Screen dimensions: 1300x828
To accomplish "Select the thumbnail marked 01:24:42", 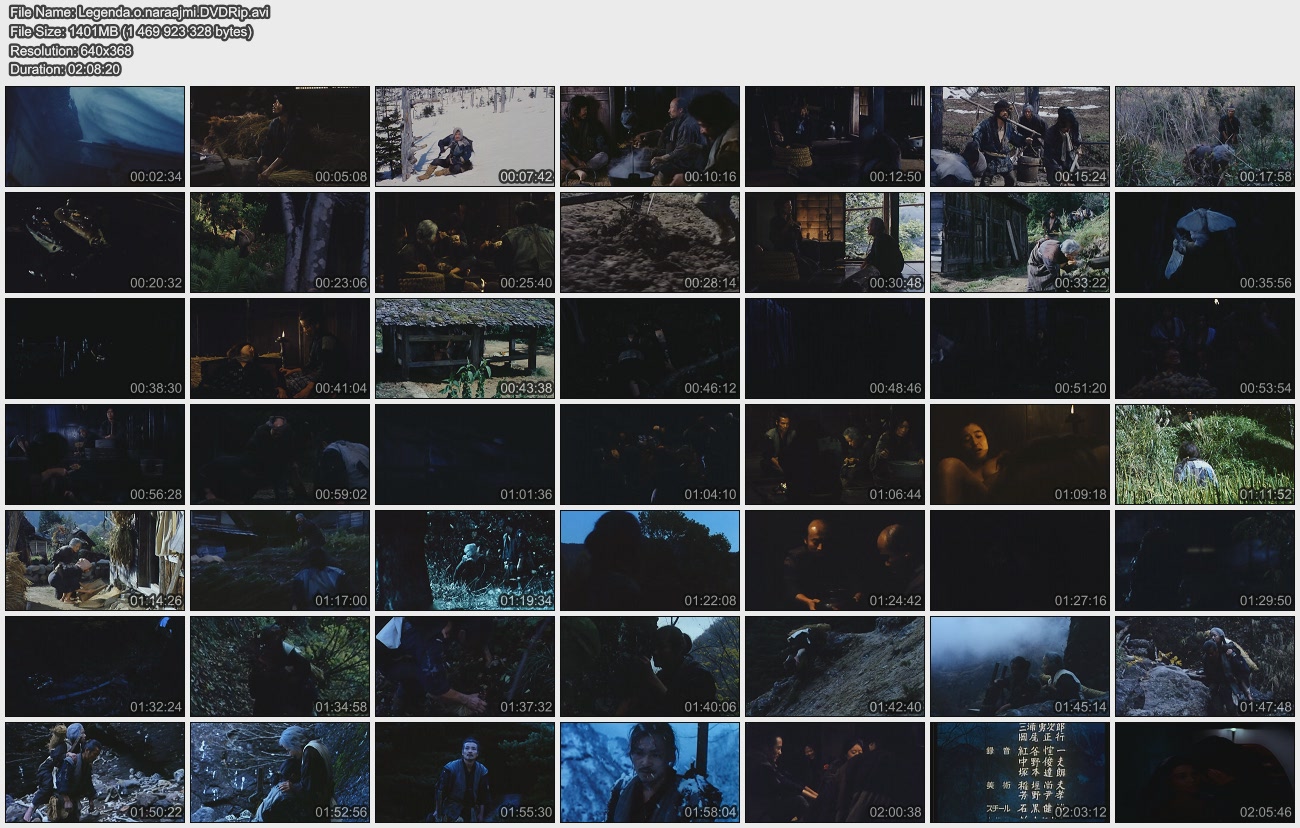I will click(x=835, y=560).
